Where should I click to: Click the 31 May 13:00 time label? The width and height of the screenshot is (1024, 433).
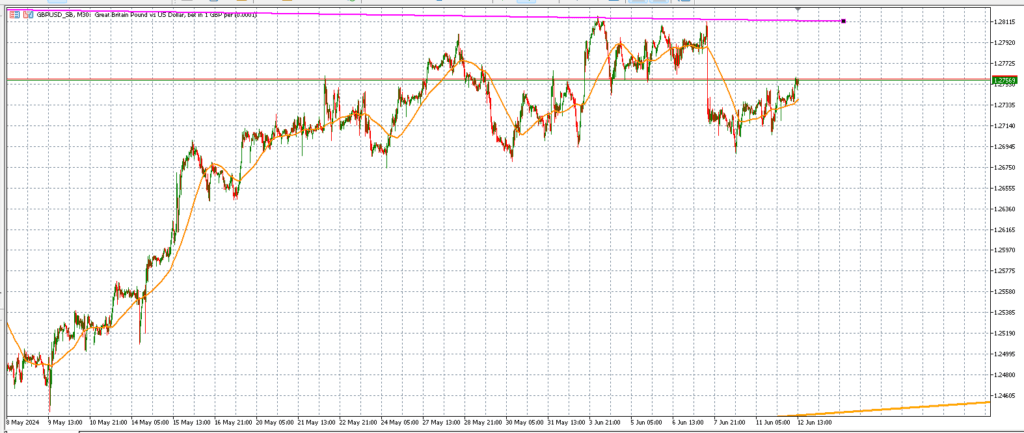(566, 422)
